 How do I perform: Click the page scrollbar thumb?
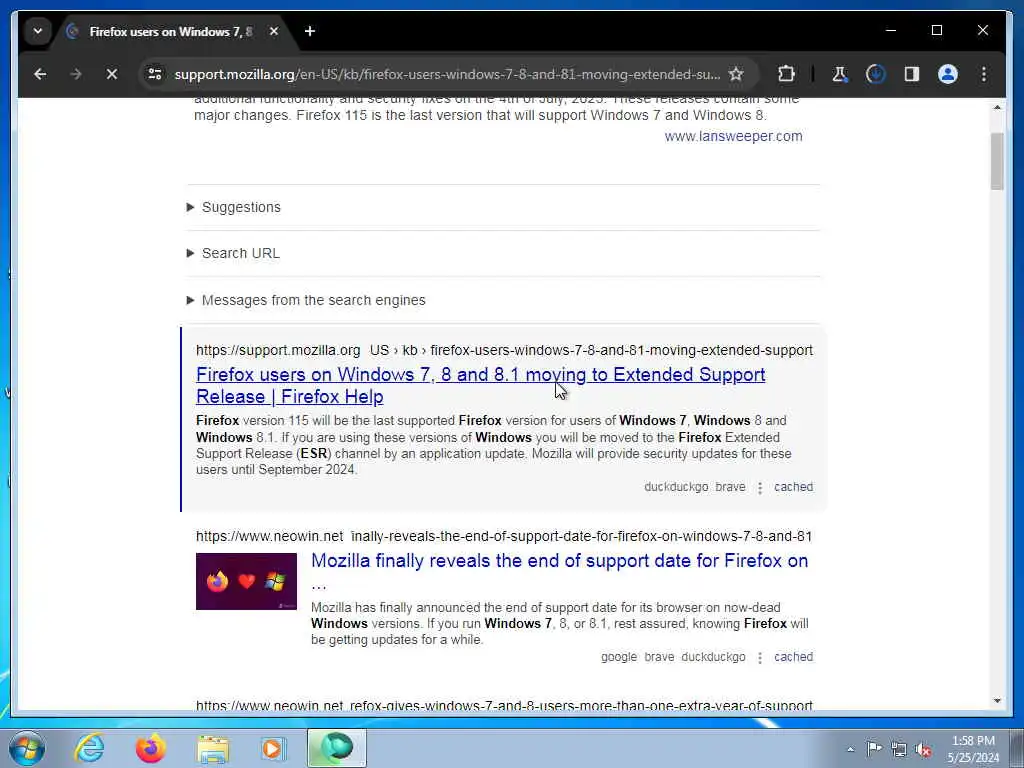(x=997, y=161)
